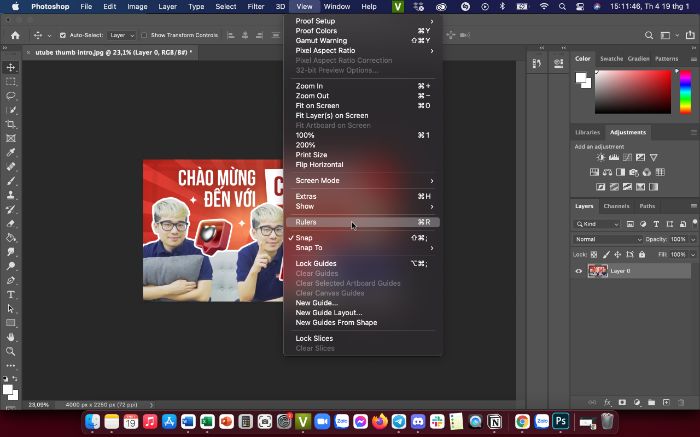Select the Move tool in the toolbar
Image resolution: width=700 pixels, height=437 pixels.
pyautogui.click(x=11, y=67)
